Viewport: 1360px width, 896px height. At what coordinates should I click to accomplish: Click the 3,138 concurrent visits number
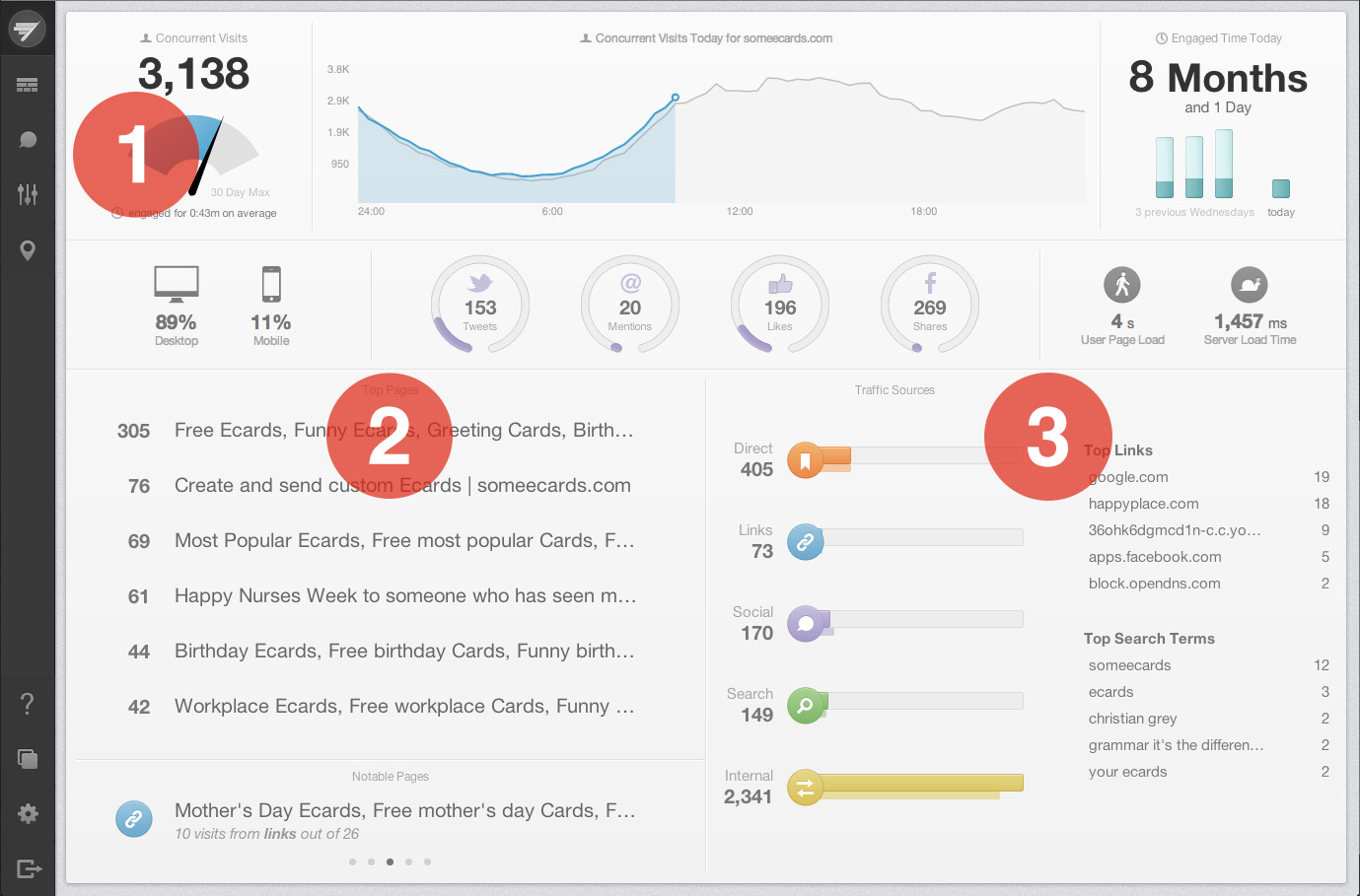(194, 74)
